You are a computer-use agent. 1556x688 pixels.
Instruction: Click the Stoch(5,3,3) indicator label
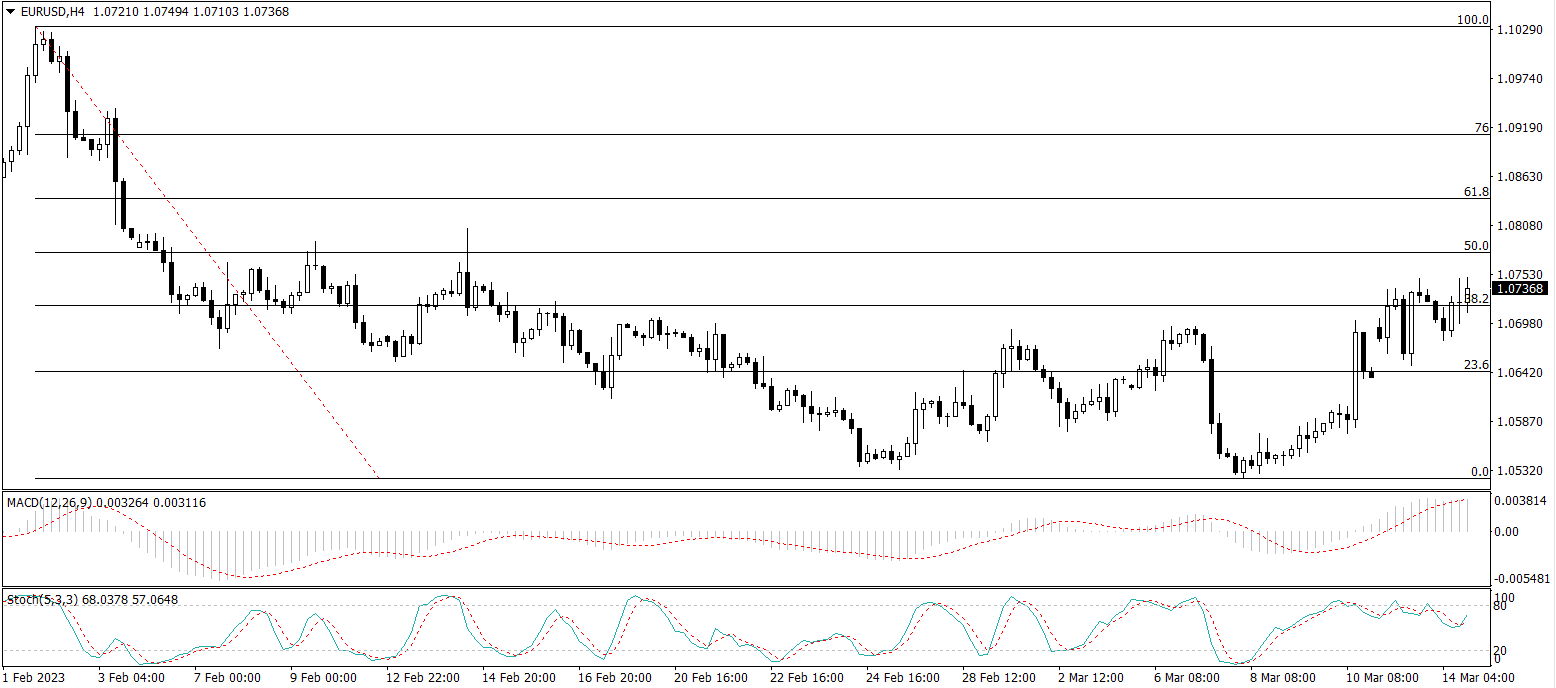(x=41, y=599)
